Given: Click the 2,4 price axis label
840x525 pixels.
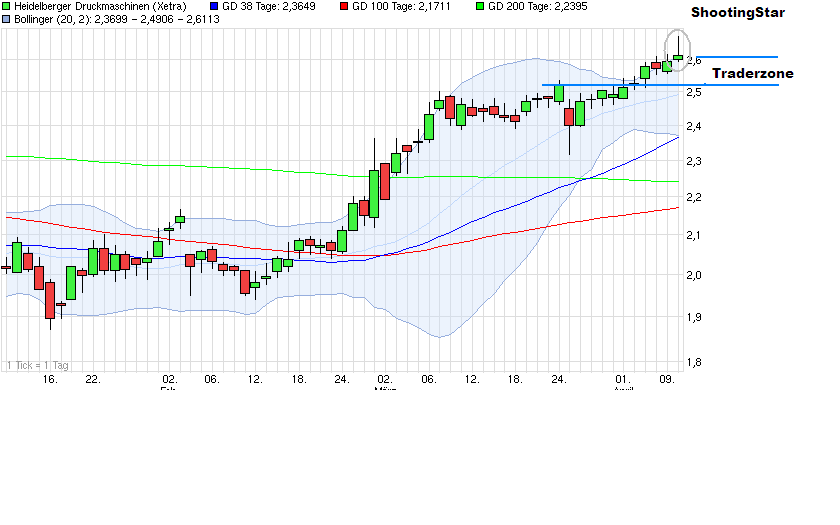Looking at the screenshot, I should (694, 126).
